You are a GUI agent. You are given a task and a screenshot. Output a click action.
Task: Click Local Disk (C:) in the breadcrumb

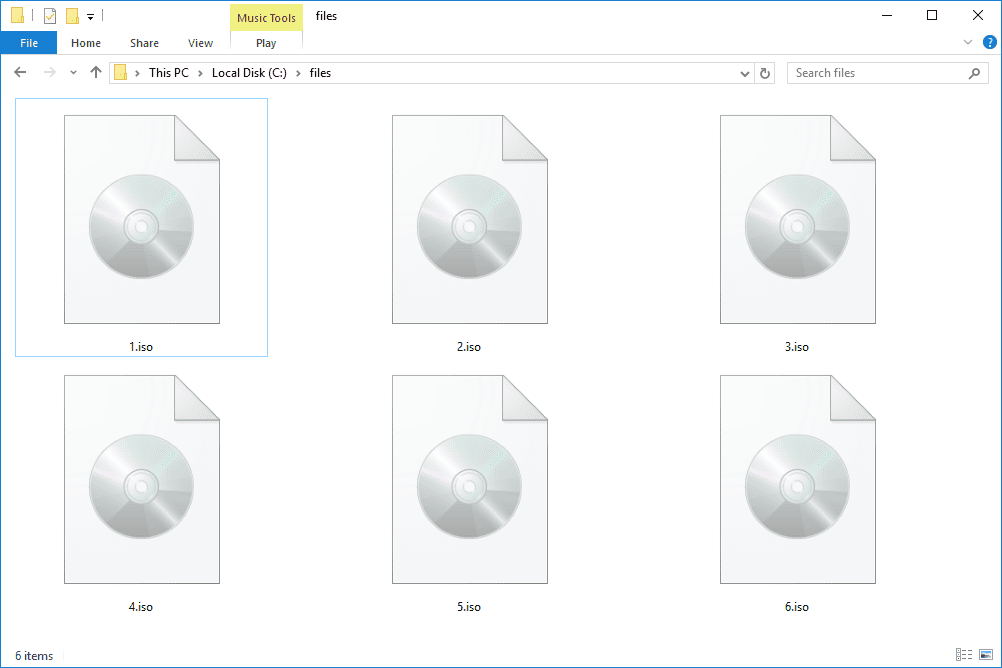coord(249,72)
